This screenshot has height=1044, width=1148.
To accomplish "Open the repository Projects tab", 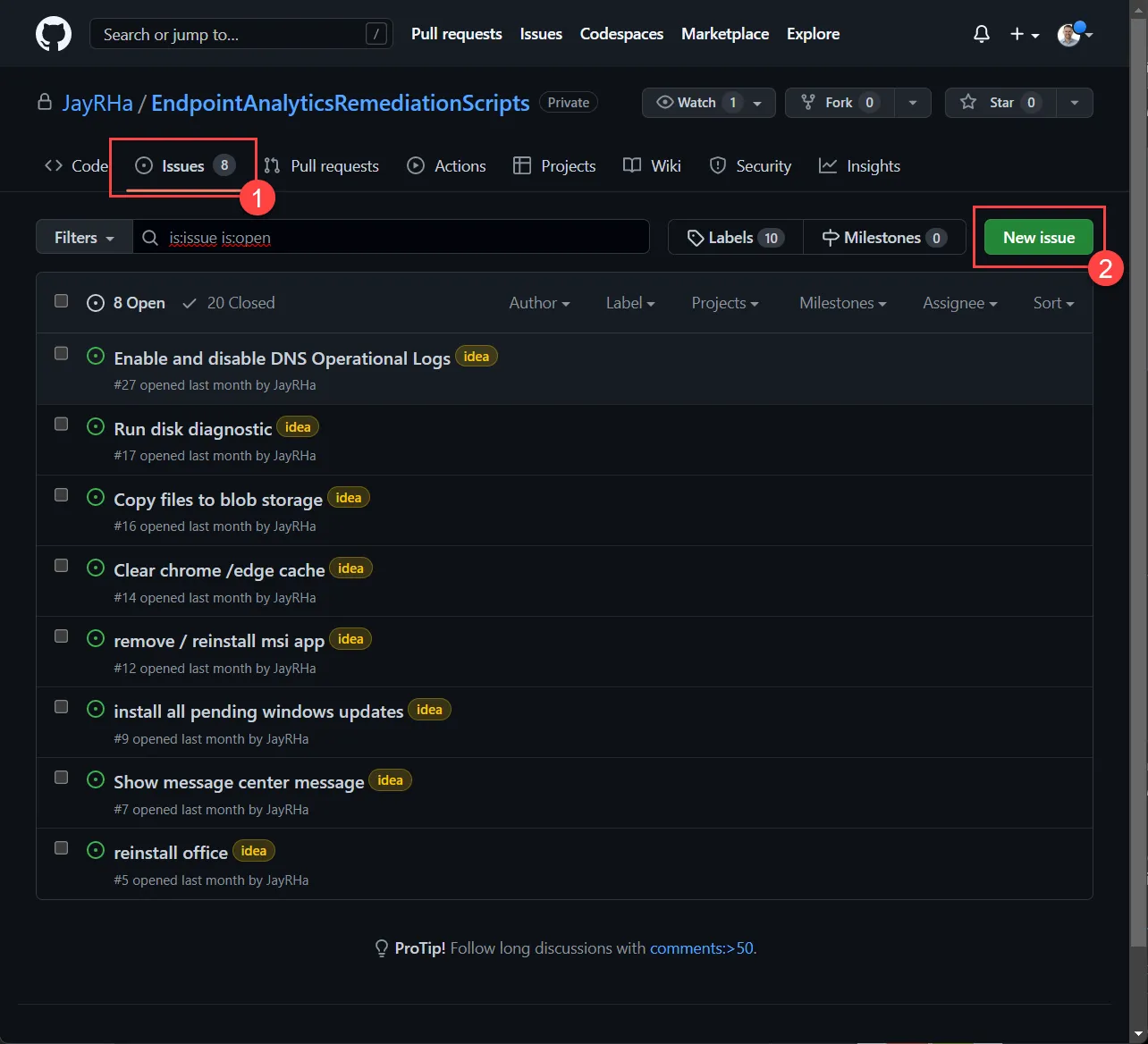I will point(554,166).
